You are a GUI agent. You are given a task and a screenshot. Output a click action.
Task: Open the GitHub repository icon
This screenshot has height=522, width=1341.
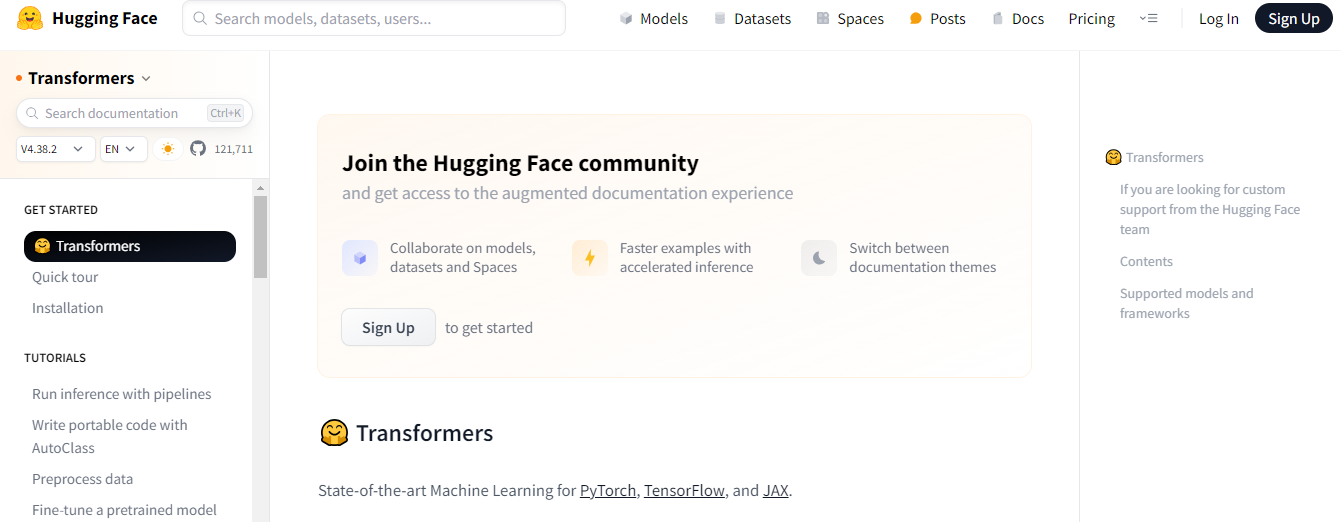pos(198,149)
